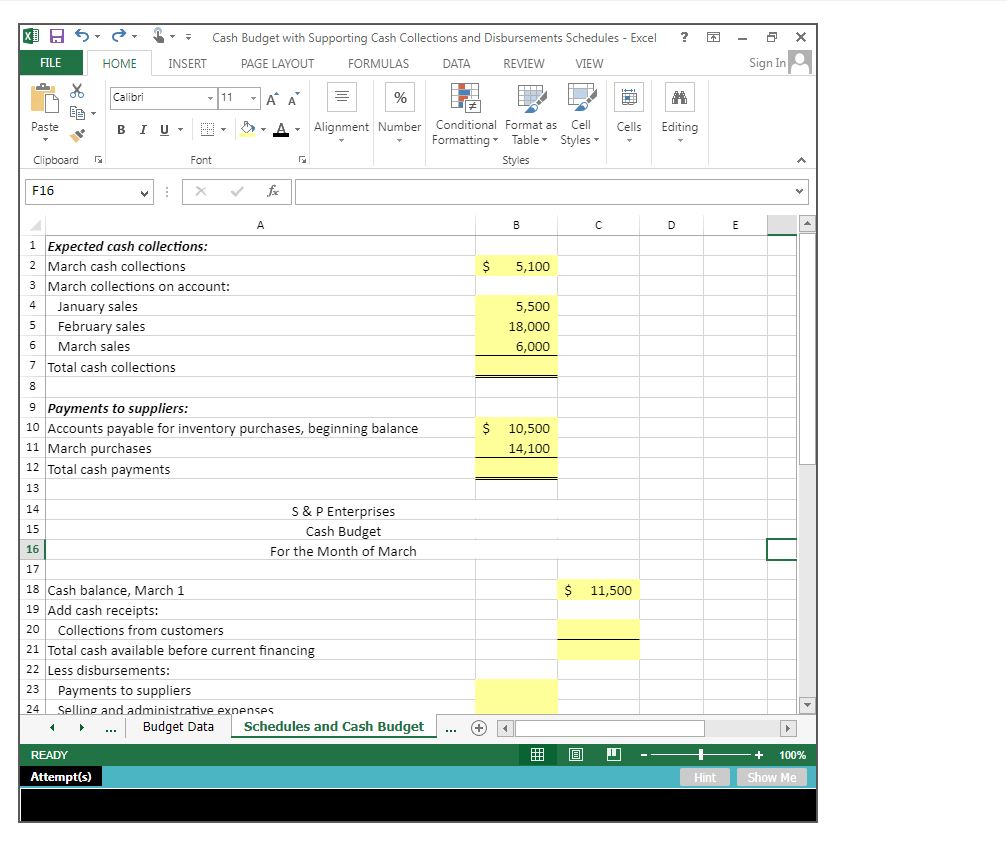1007x849 pixels.
Task: Open borders dropdown arrow
Action: 223,130
